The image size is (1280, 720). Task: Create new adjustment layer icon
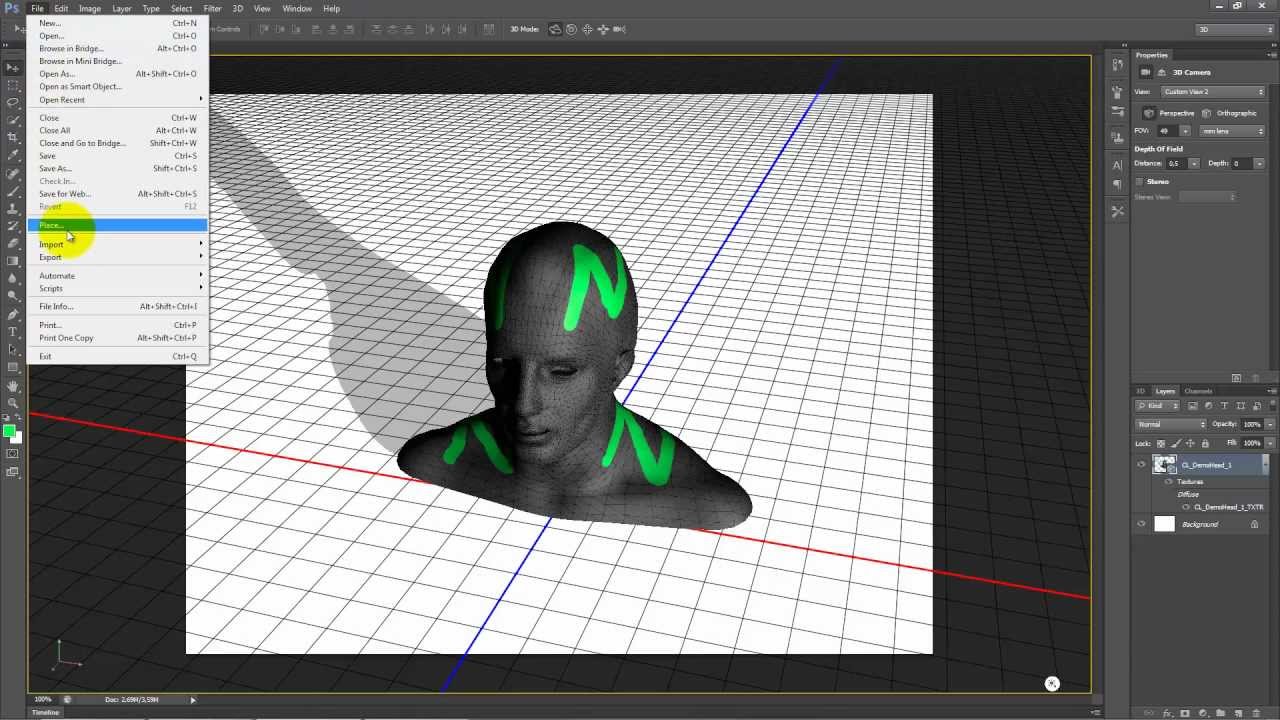coord(1203,713)
